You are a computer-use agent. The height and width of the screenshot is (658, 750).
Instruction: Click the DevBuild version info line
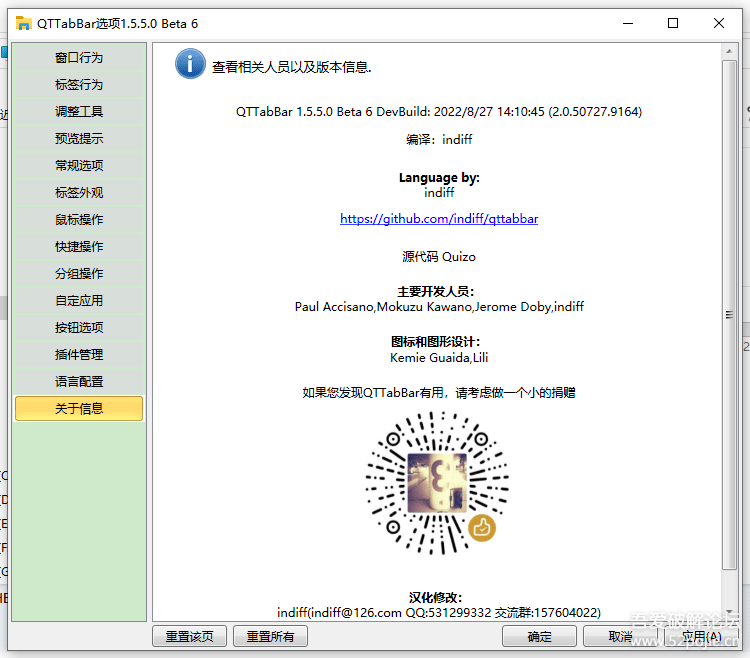[x=439, y=112]
